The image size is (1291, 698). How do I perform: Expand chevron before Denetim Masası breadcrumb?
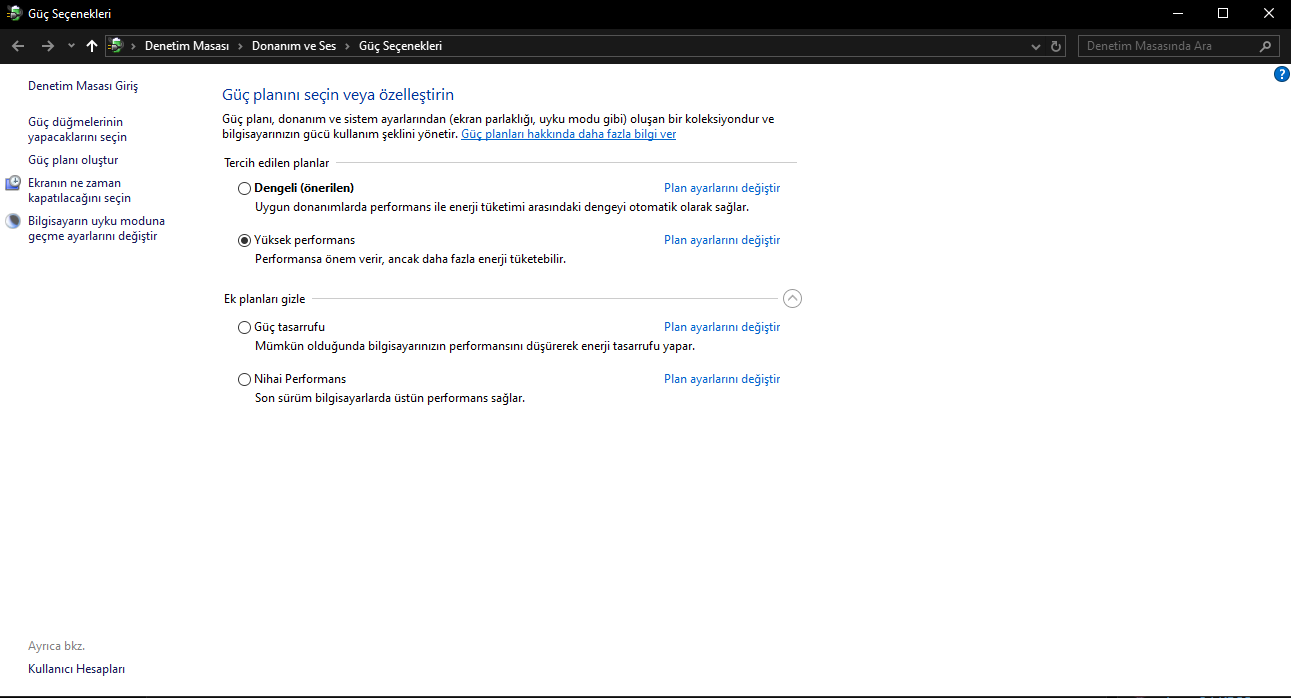coord(134,46)
